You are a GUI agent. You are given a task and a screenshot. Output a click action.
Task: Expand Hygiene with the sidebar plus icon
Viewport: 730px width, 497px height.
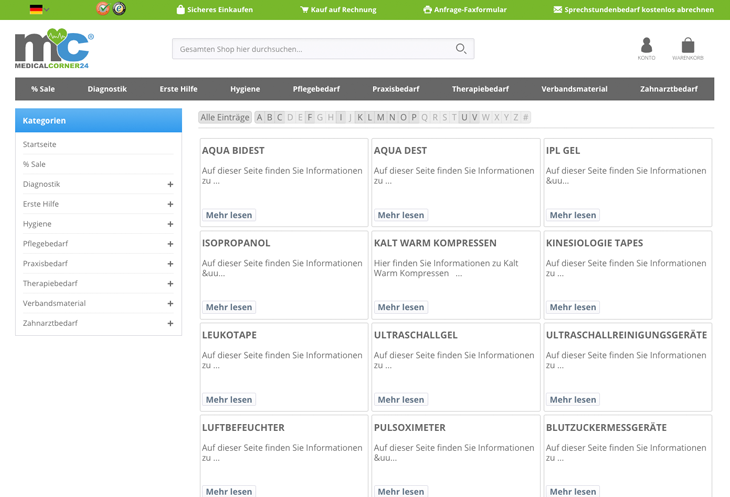tap(170, 224)
